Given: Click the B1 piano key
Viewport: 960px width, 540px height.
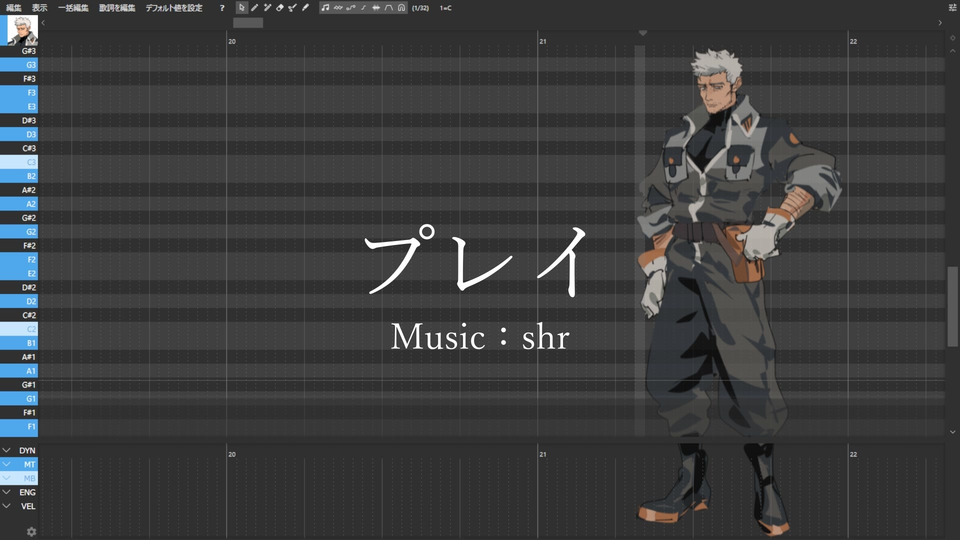Looking at the screenshot, I should tap(19, 343).
